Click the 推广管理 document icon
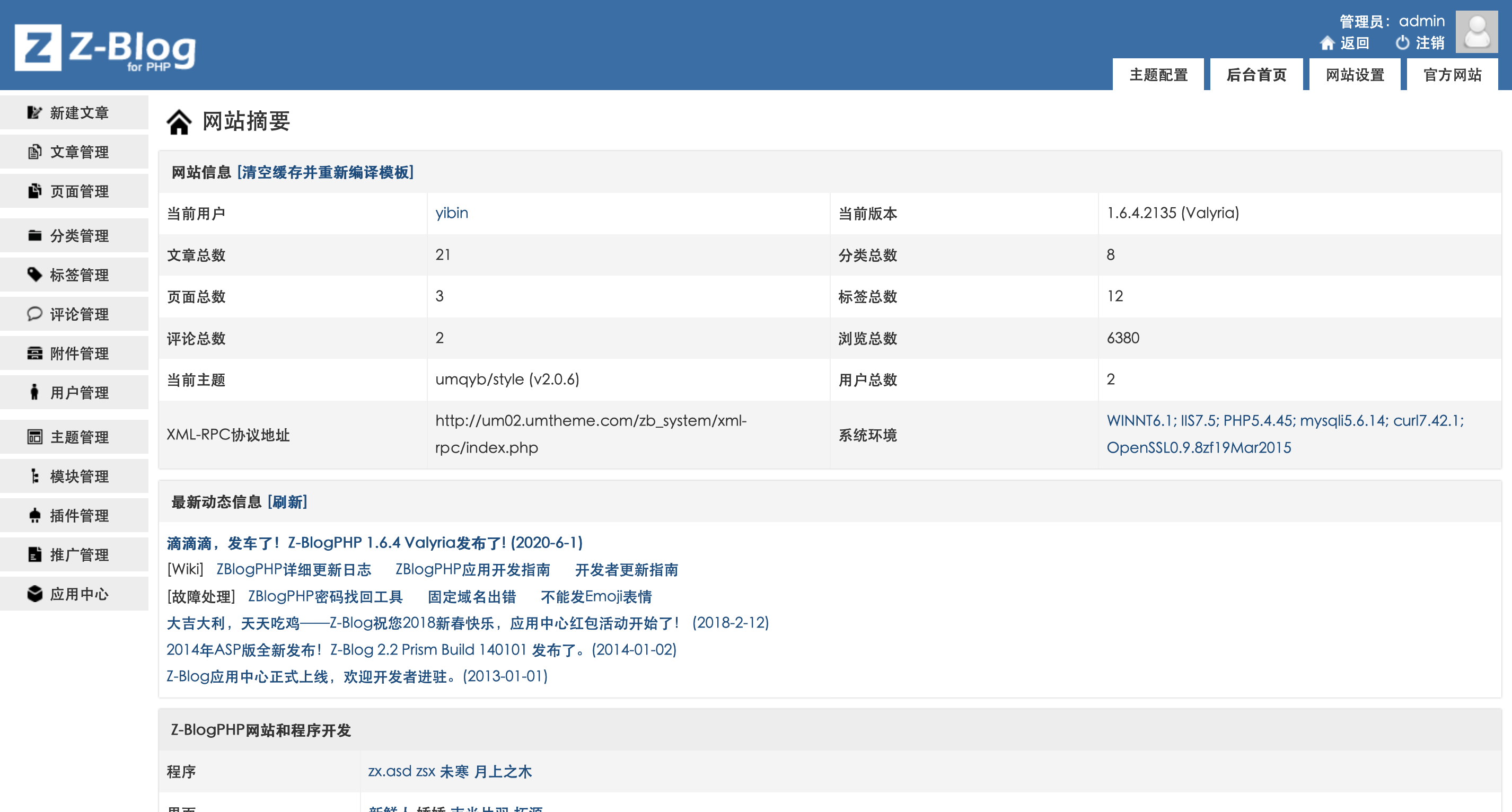The height and width of the screenshot is (812, 1512). point(34,554)
